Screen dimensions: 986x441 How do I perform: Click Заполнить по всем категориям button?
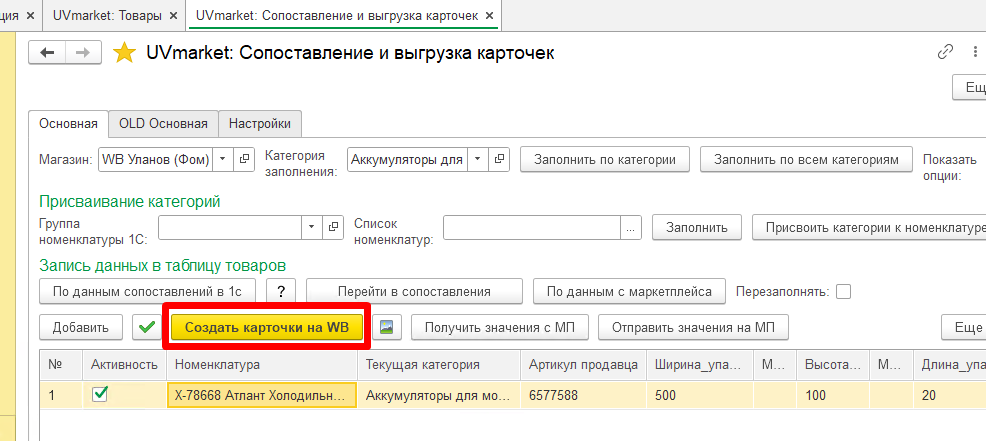pos(807,160)
